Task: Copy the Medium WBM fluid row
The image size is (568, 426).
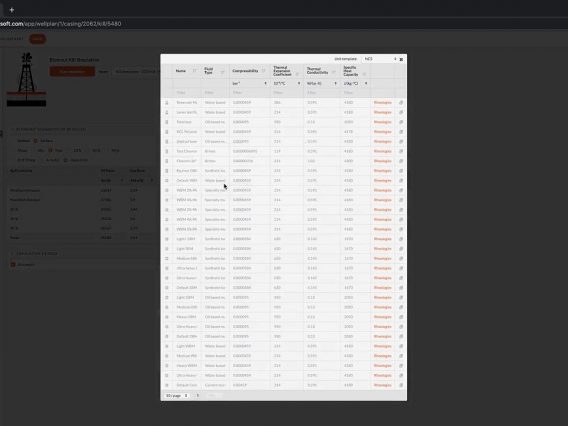Action: point(401,356)
